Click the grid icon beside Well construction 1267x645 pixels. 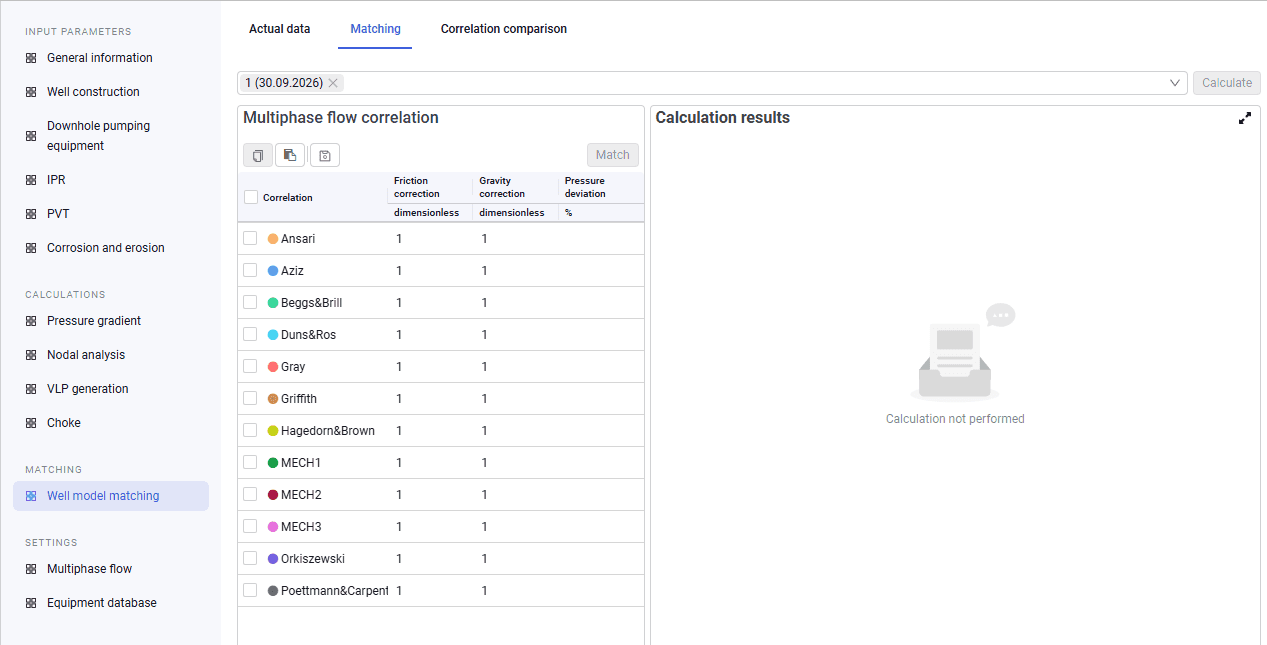pyautogui.click(x=31, y=92)
